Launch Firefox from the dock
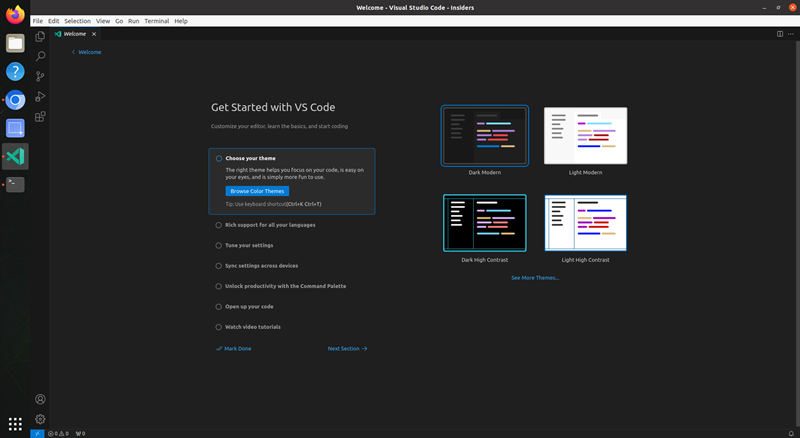Image resolution: width=800 pixels, height=438 pixels. click(15, 15)
